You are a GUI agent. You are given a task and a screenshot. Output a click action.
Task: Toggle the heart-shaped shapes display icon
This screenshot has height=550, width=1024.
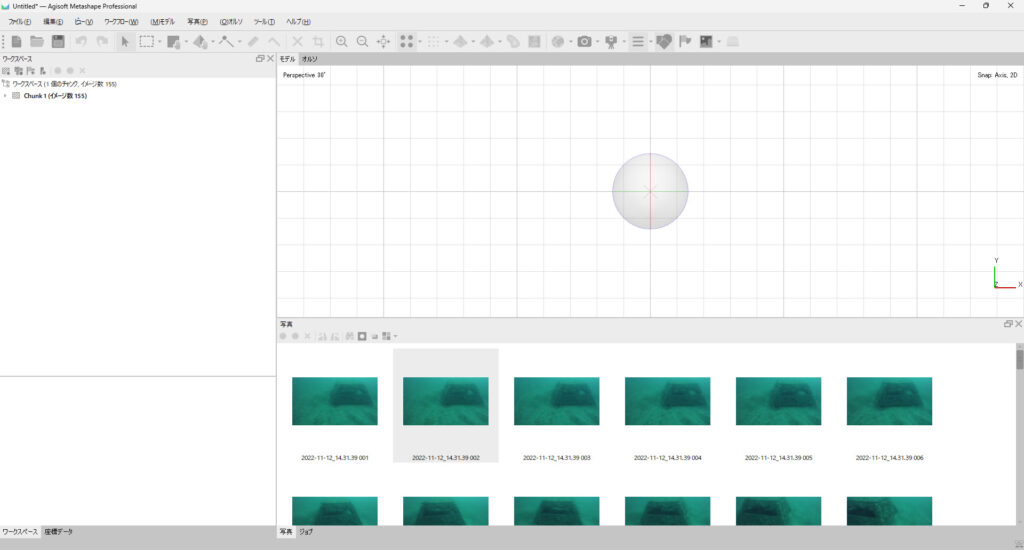(x=664, y=42)
